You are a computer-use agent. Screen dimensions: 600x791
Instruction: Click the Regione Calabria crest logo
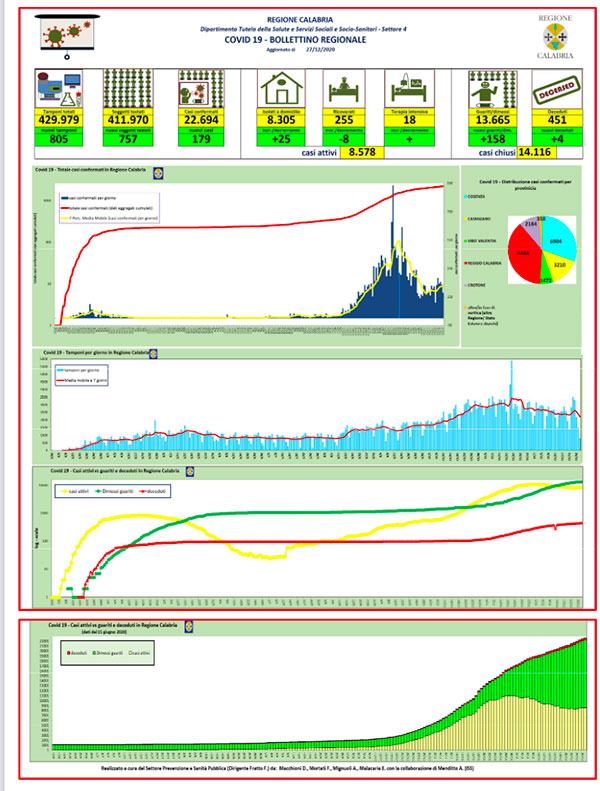click(555, 37)
